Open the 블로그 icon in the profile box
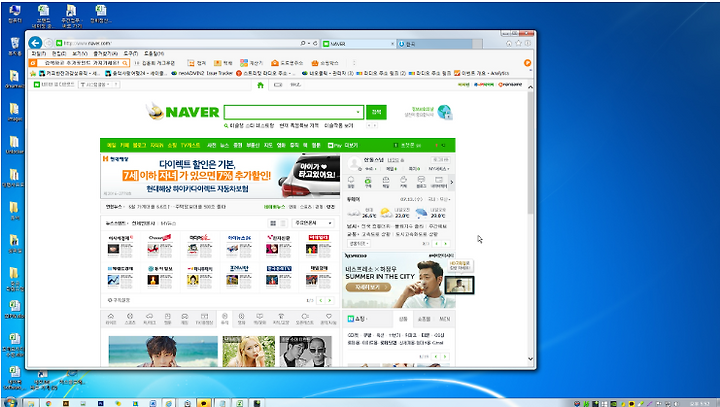 coord(421,181)
